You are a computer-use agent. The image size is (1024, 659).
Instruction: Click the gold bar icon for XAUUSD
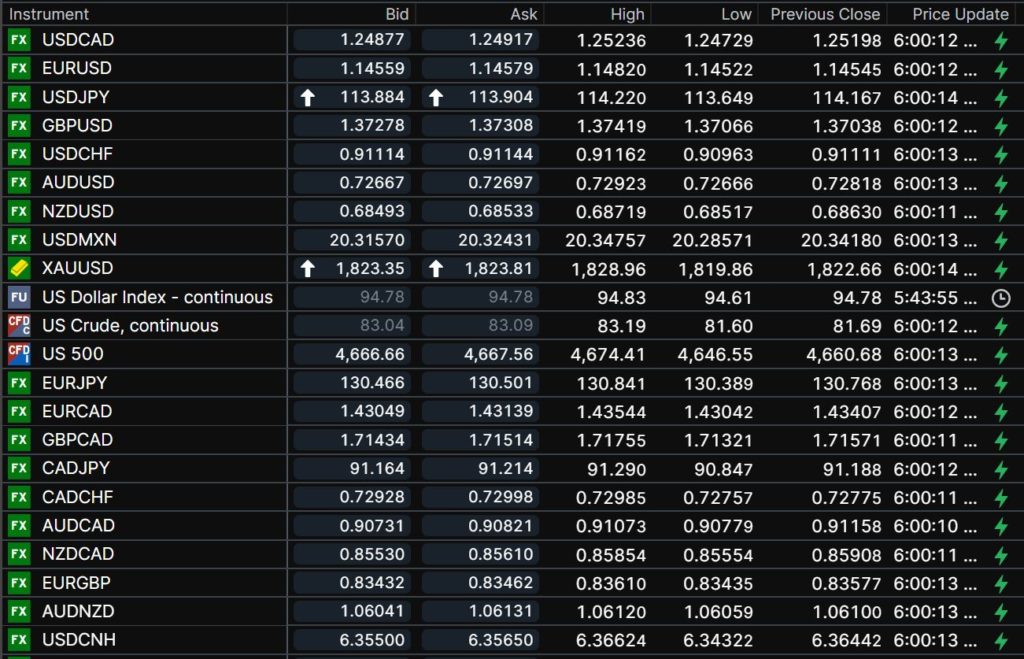(x=19, y=268)
